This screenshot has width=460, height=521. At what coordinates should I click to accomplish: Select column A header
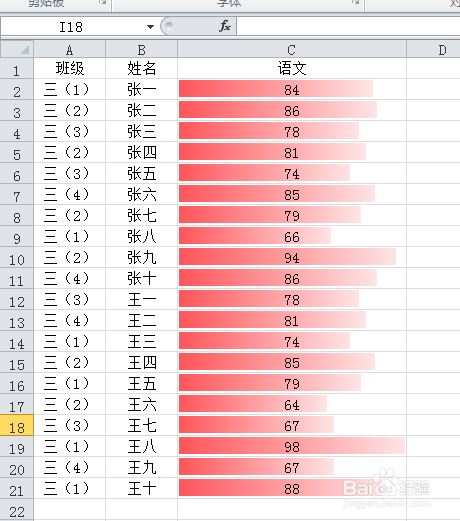click(x=70, y=50)
